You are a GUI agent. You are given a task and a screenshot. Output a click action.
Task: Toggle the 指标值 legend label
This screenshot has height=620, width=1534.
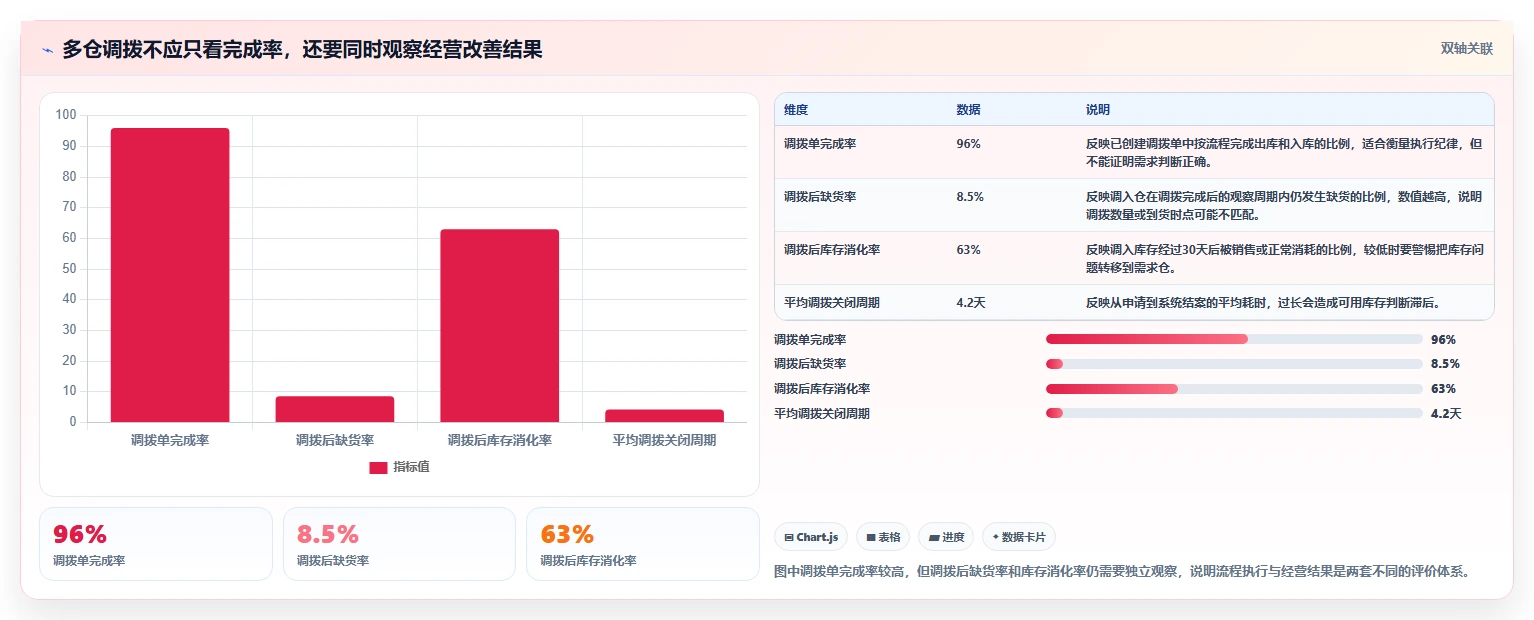[411, 467]
